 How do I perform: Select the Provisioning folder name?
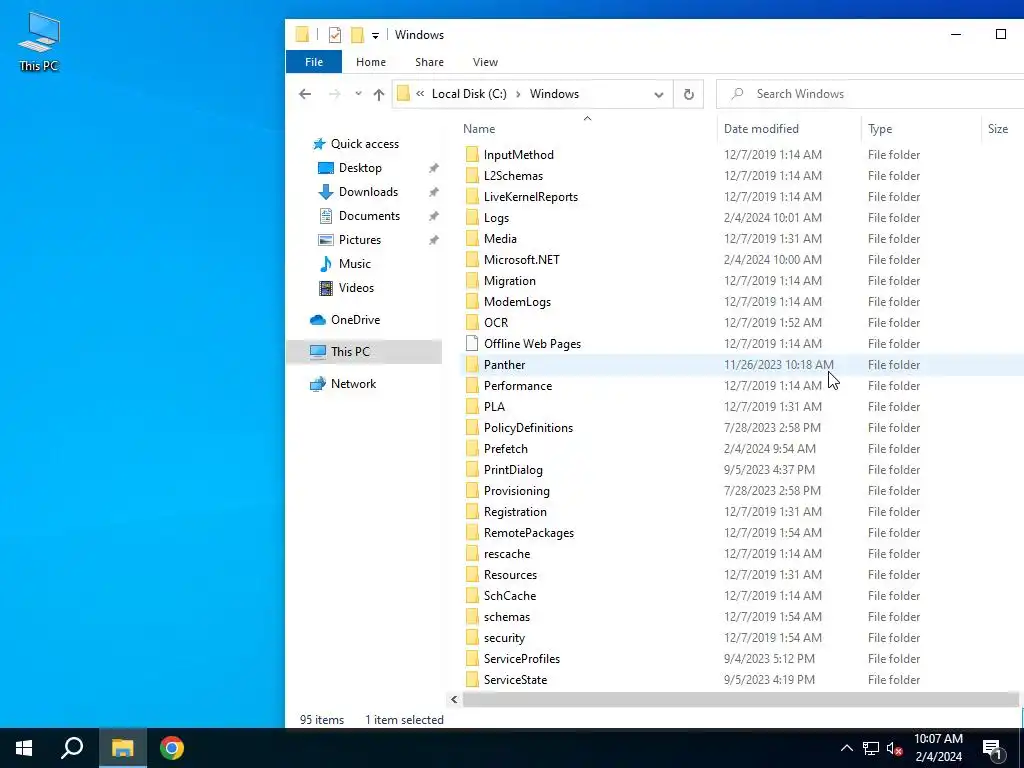click(517, 490)
